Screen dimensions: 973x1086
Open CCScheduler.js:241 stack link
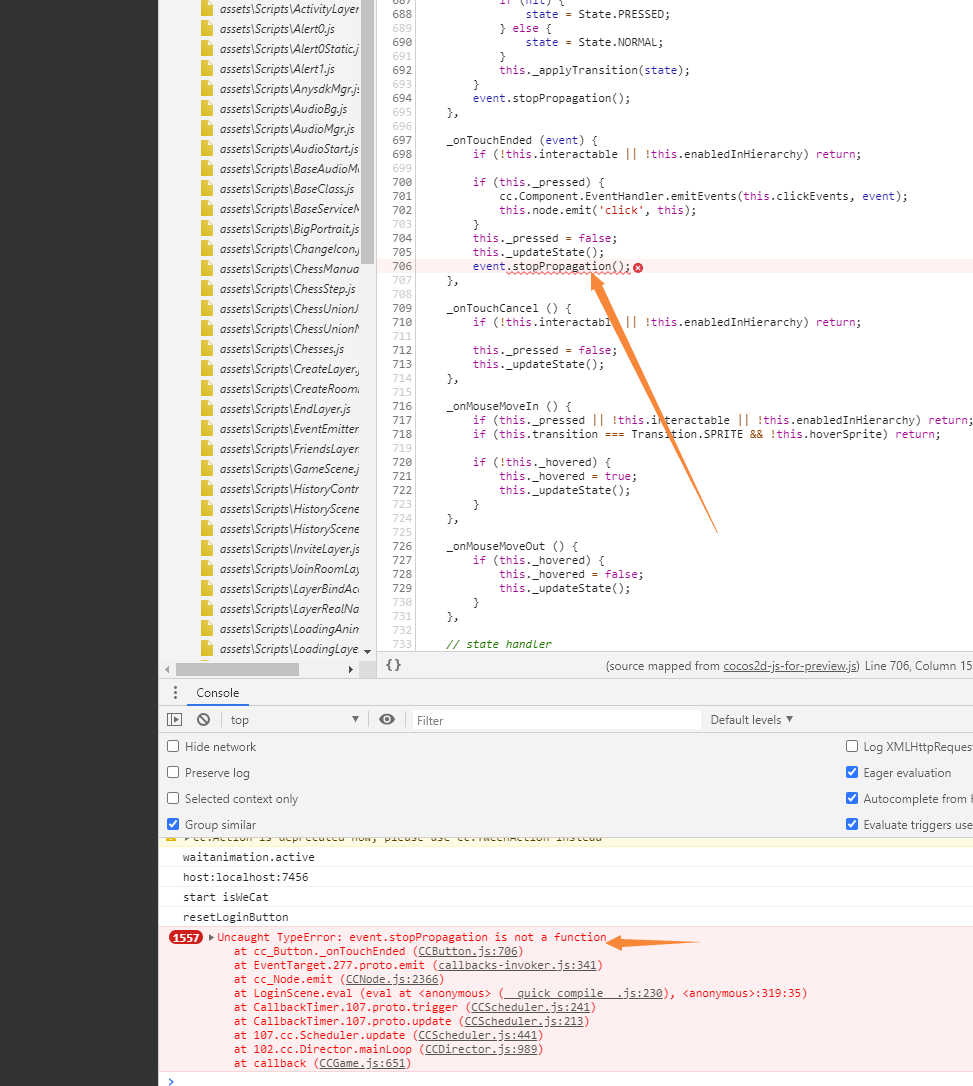530,1007
